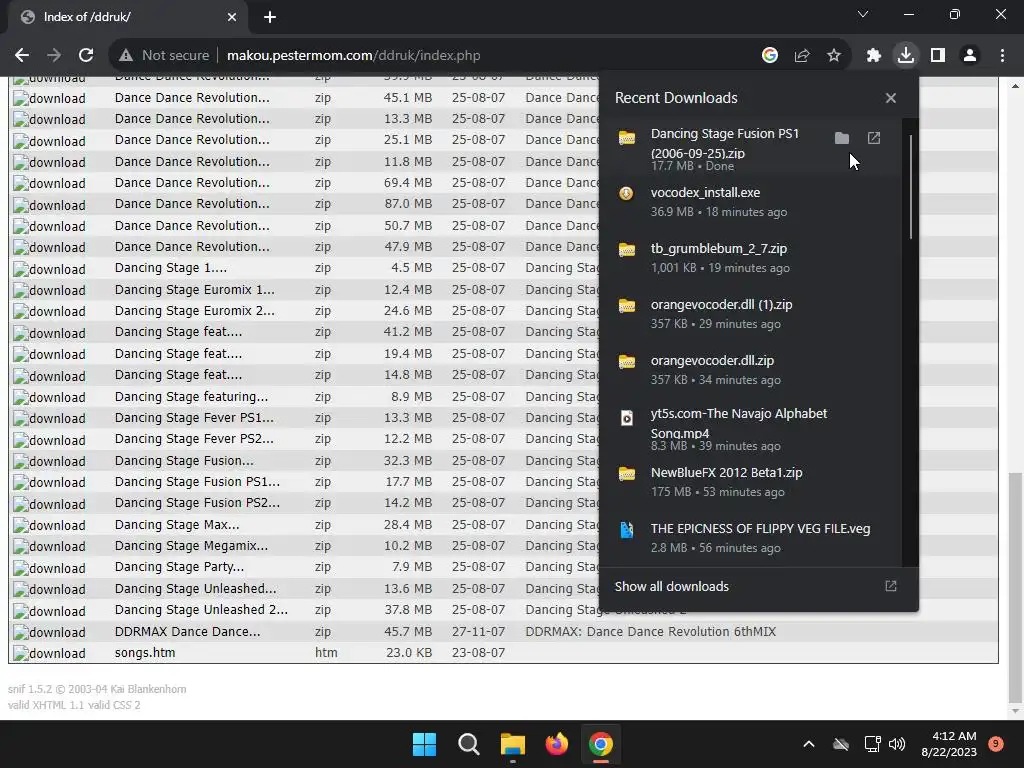Screen dimensions: 1024x768
Task: Click the address bar URL
Action: (x=353, y=56)
